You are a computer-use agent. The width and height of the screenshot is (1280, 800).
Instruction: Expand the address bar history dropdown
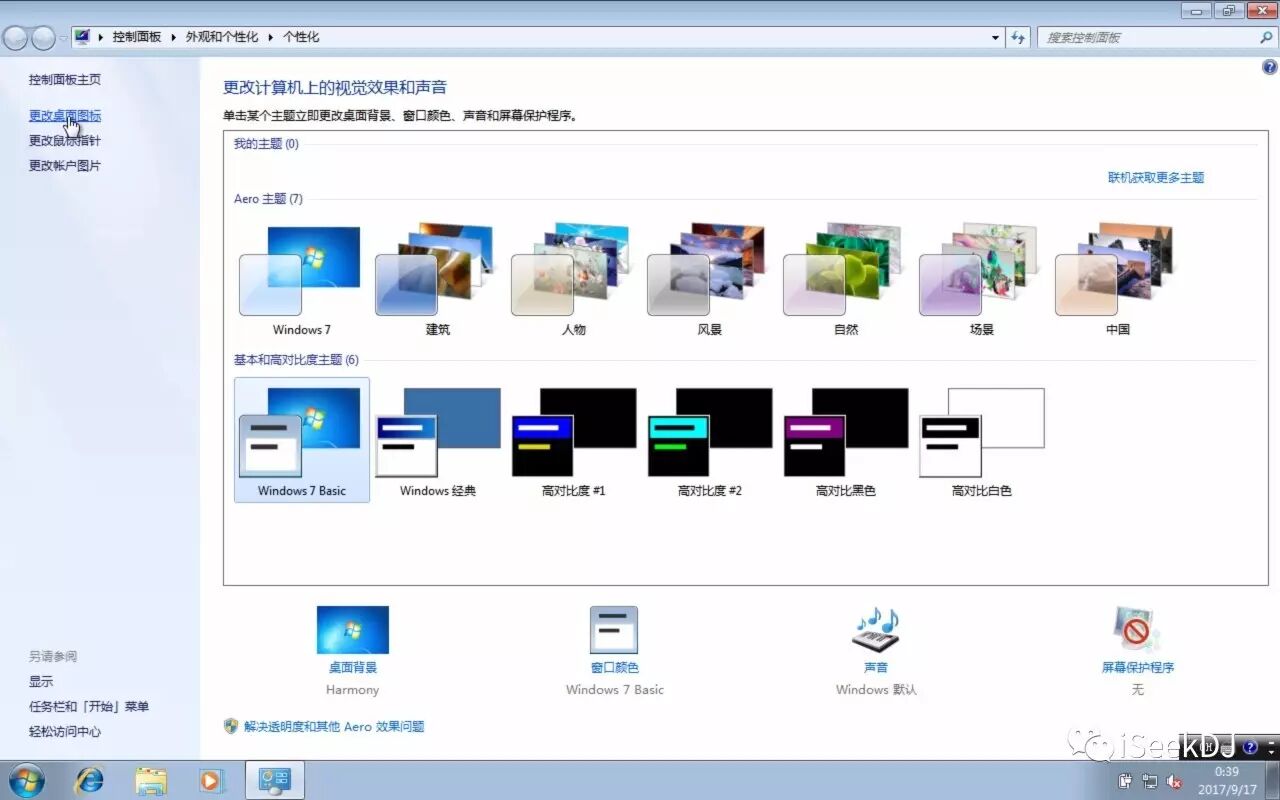pos(995,37)
